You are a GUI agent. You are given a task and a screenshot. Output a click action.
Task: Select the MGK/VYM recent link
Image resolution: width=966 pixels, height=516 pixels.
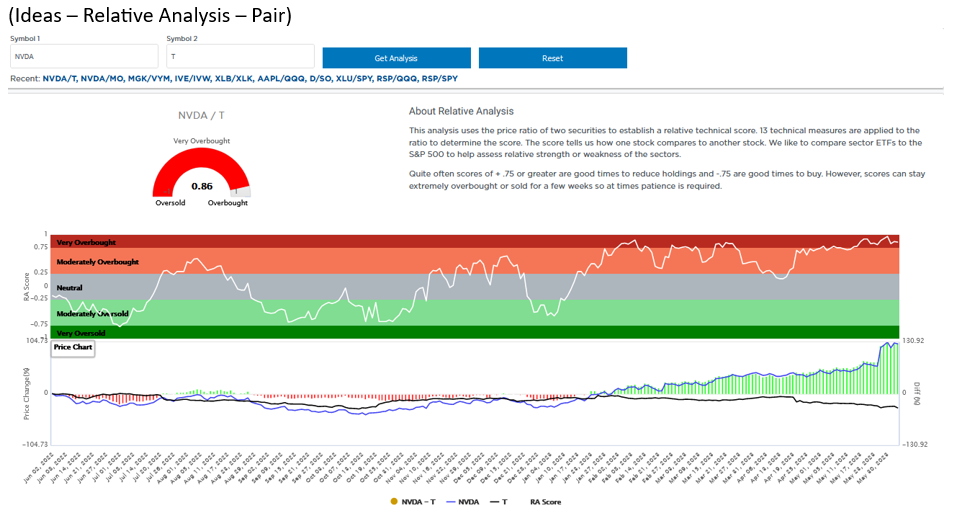point(148,79)
